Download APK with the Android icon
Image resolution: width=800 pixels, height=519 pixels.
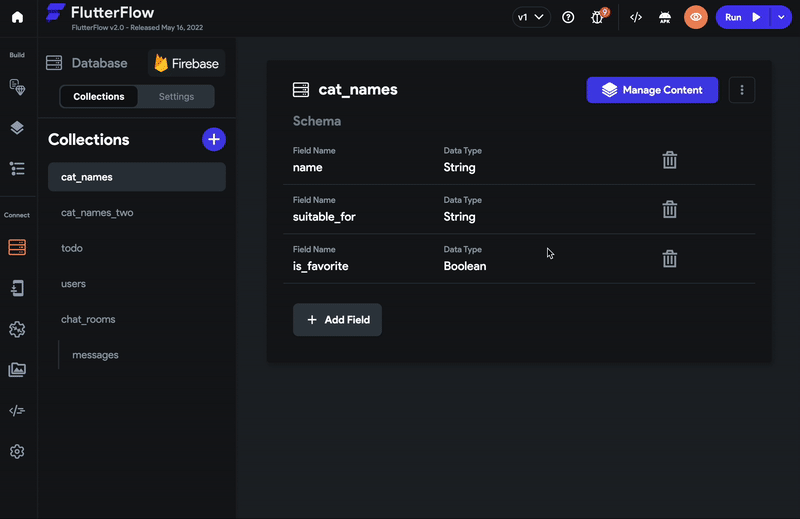(665, 17)
